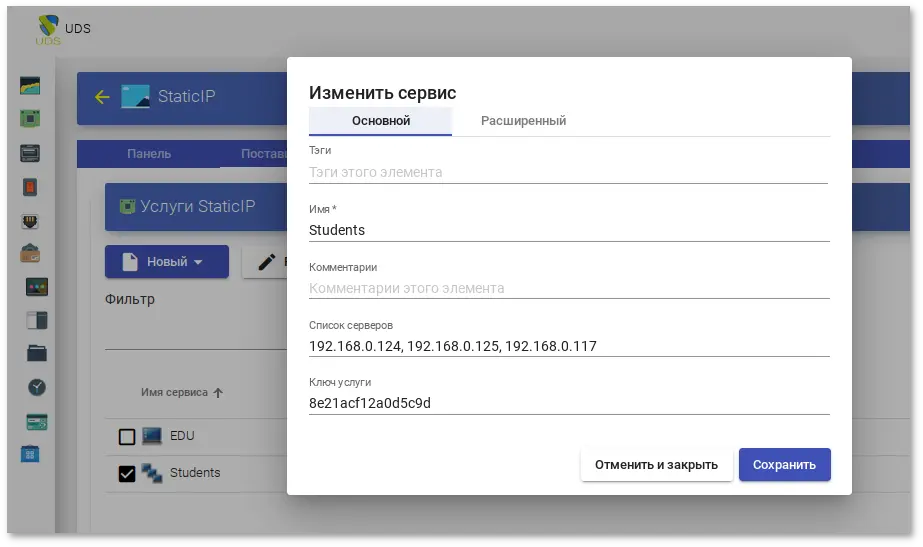Click the StaticIP provider landscape icon

click(135, 97)
